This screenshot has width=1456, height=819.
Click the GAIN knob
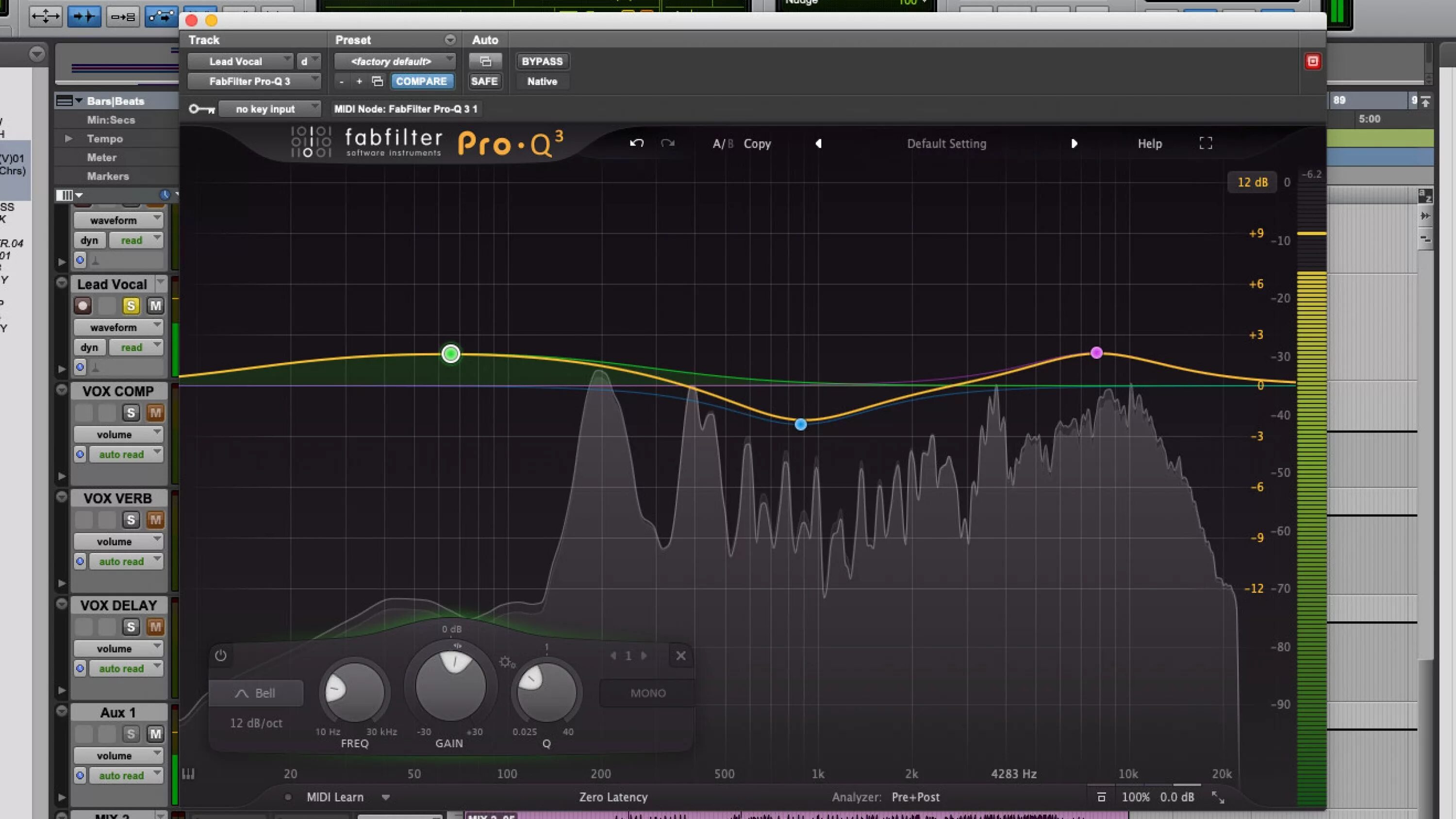point(450,686)
